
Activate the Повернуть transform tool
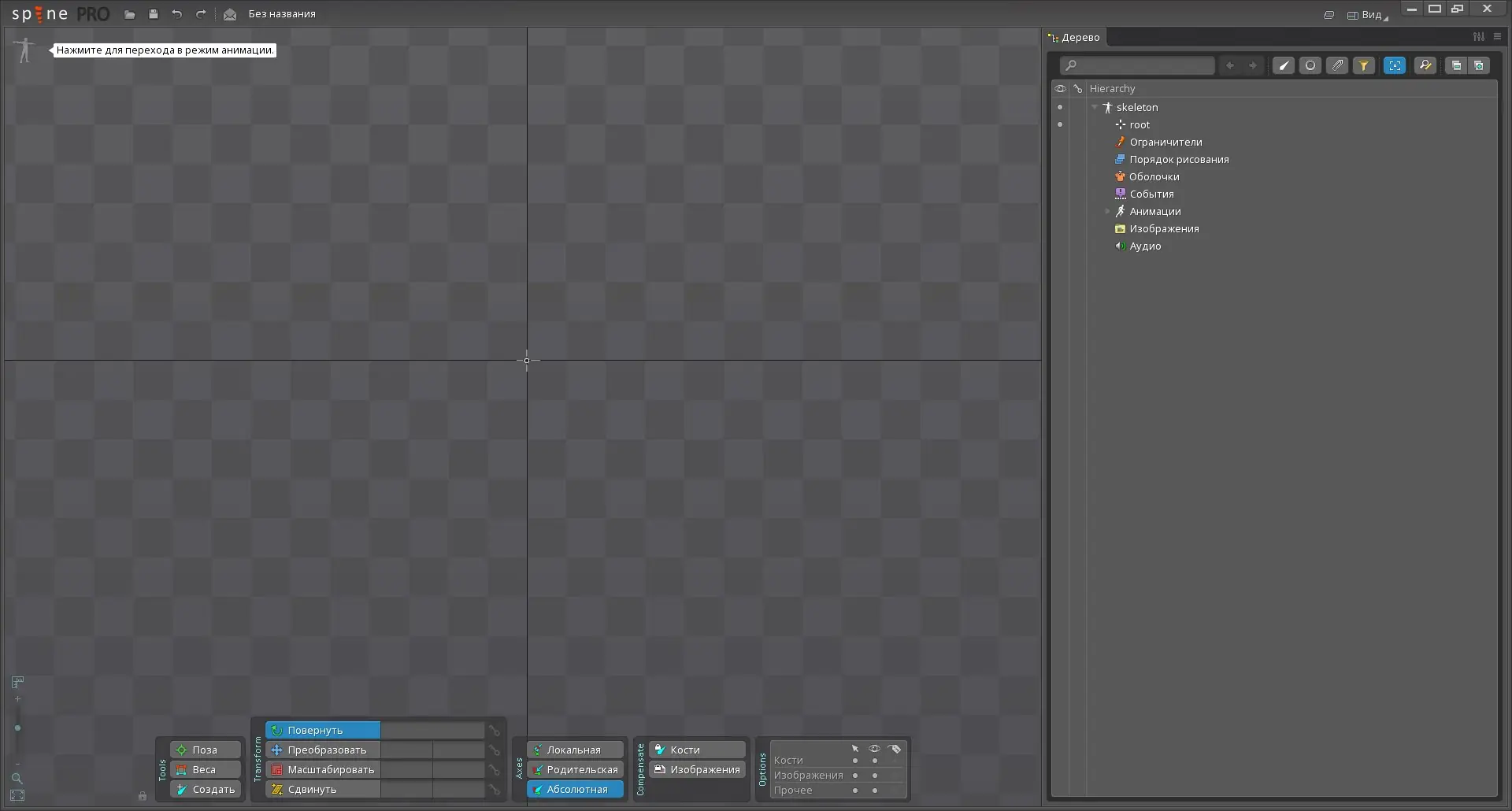click(323, 730)
